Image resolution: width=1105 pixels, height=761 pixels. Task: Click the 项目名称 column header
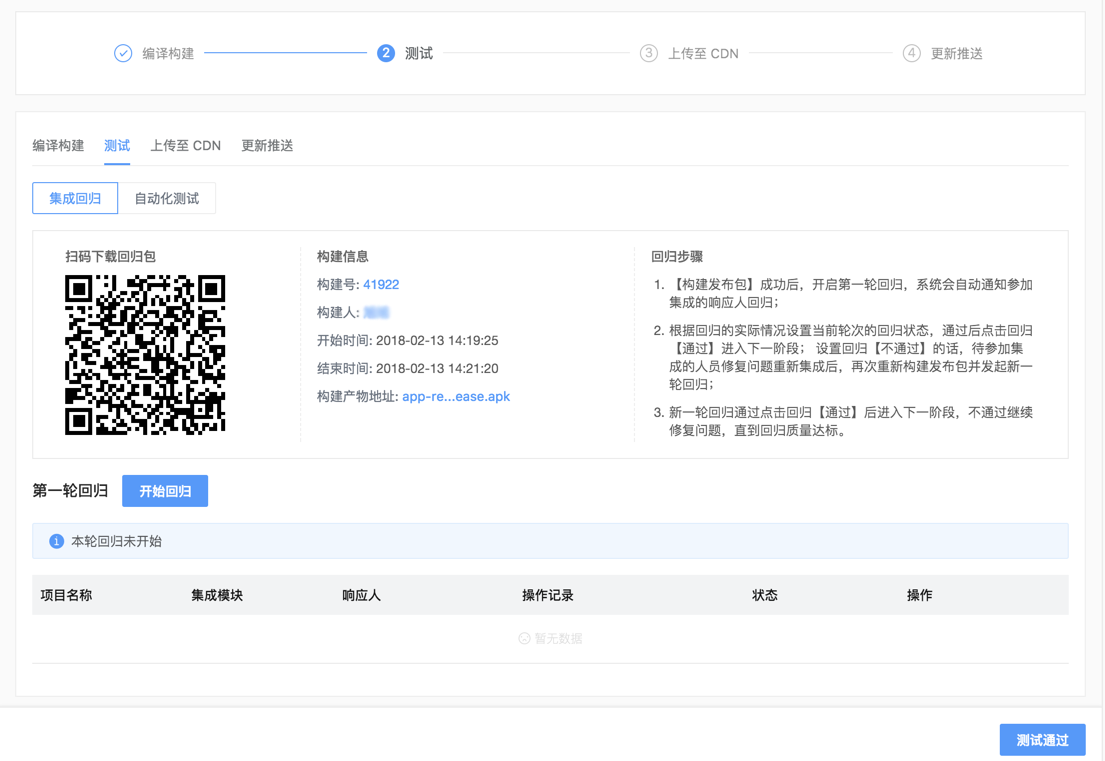click(x=66, y=595)
